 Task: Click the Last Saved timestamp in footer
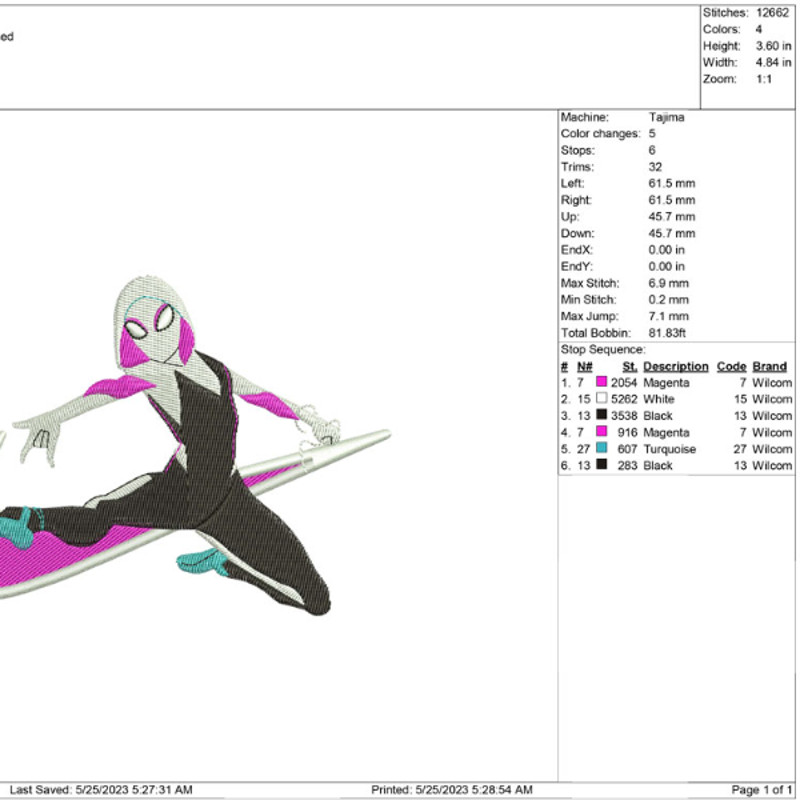coord(101,790)
